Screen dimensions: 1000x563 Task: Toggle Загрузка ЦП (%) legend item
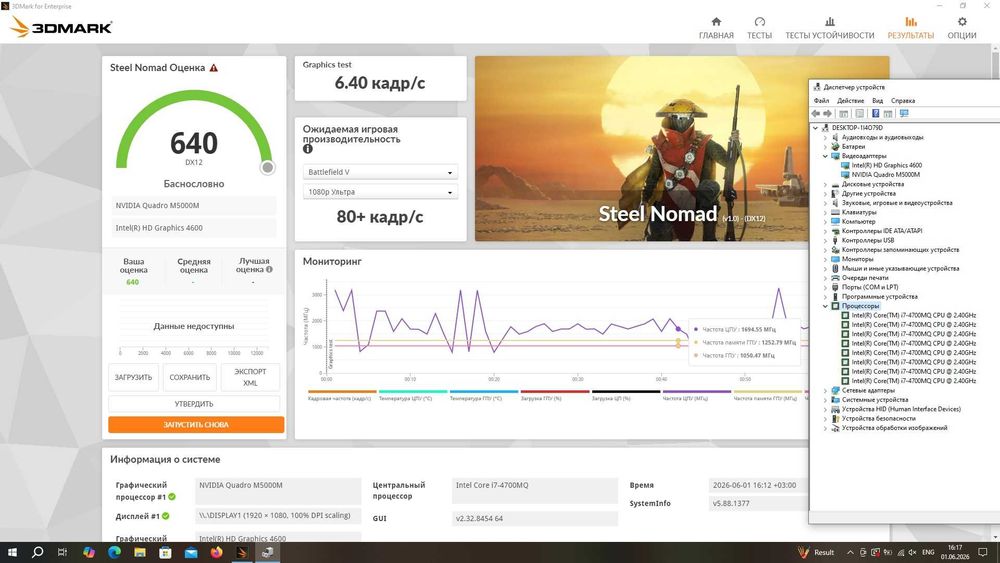pyautogui.click(x=626, y=395)
